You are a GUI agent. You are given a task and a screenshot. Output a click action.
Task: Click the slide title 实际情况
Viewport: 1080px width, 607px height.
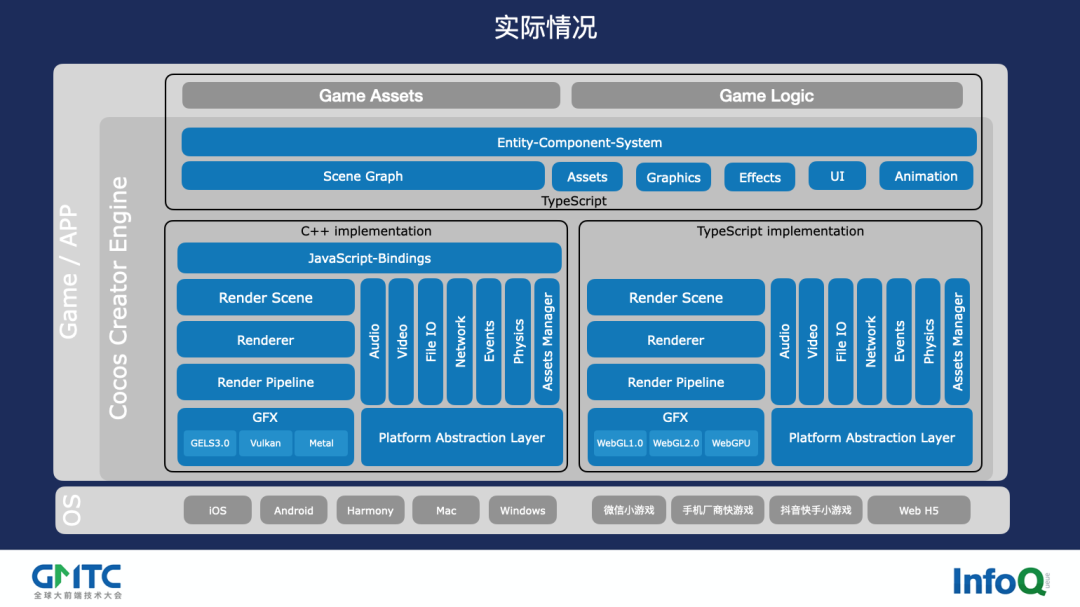545,28
